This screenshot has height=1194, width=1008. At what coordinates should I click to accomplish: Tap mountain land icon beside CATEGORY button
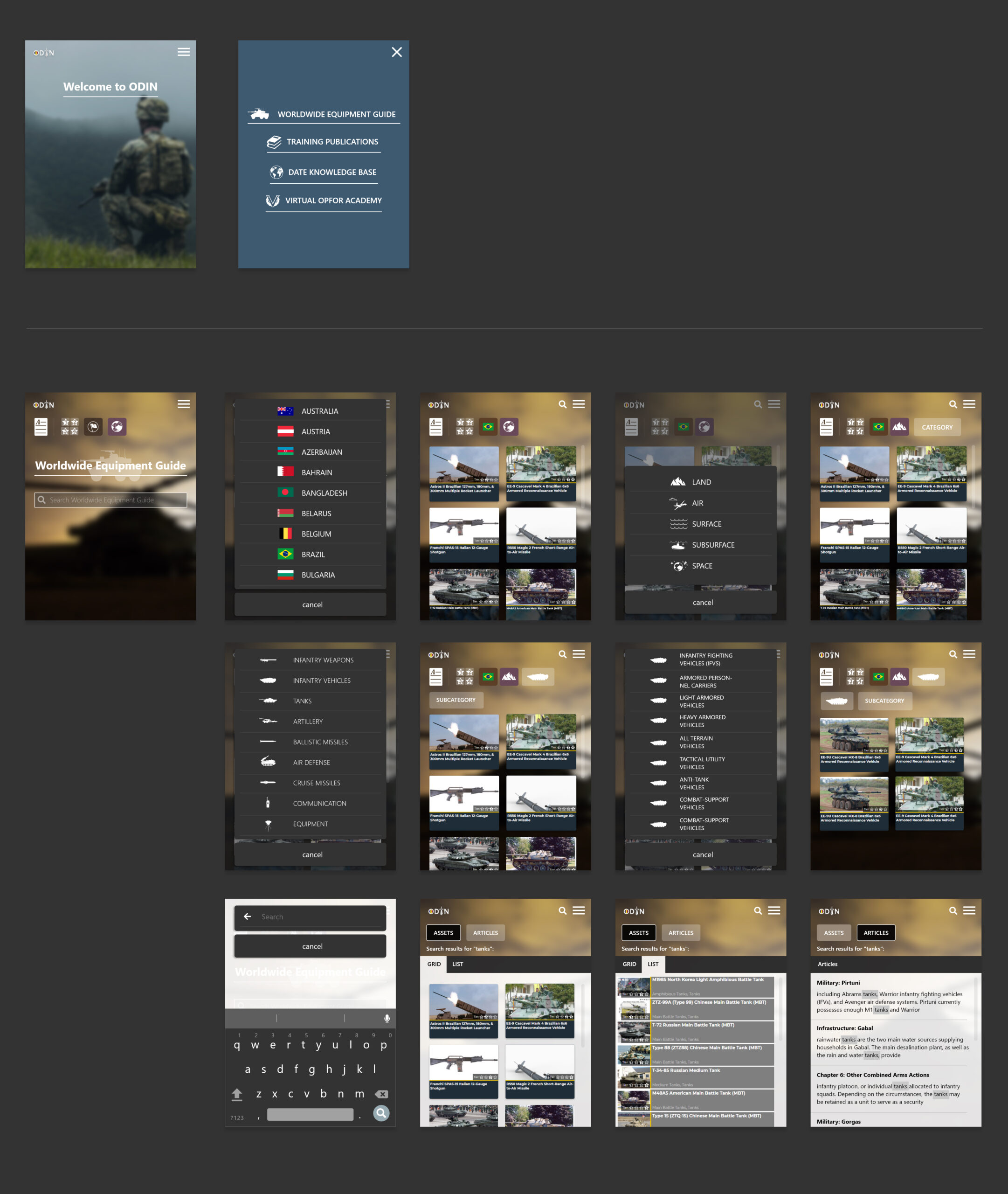[x=899, y=426]
